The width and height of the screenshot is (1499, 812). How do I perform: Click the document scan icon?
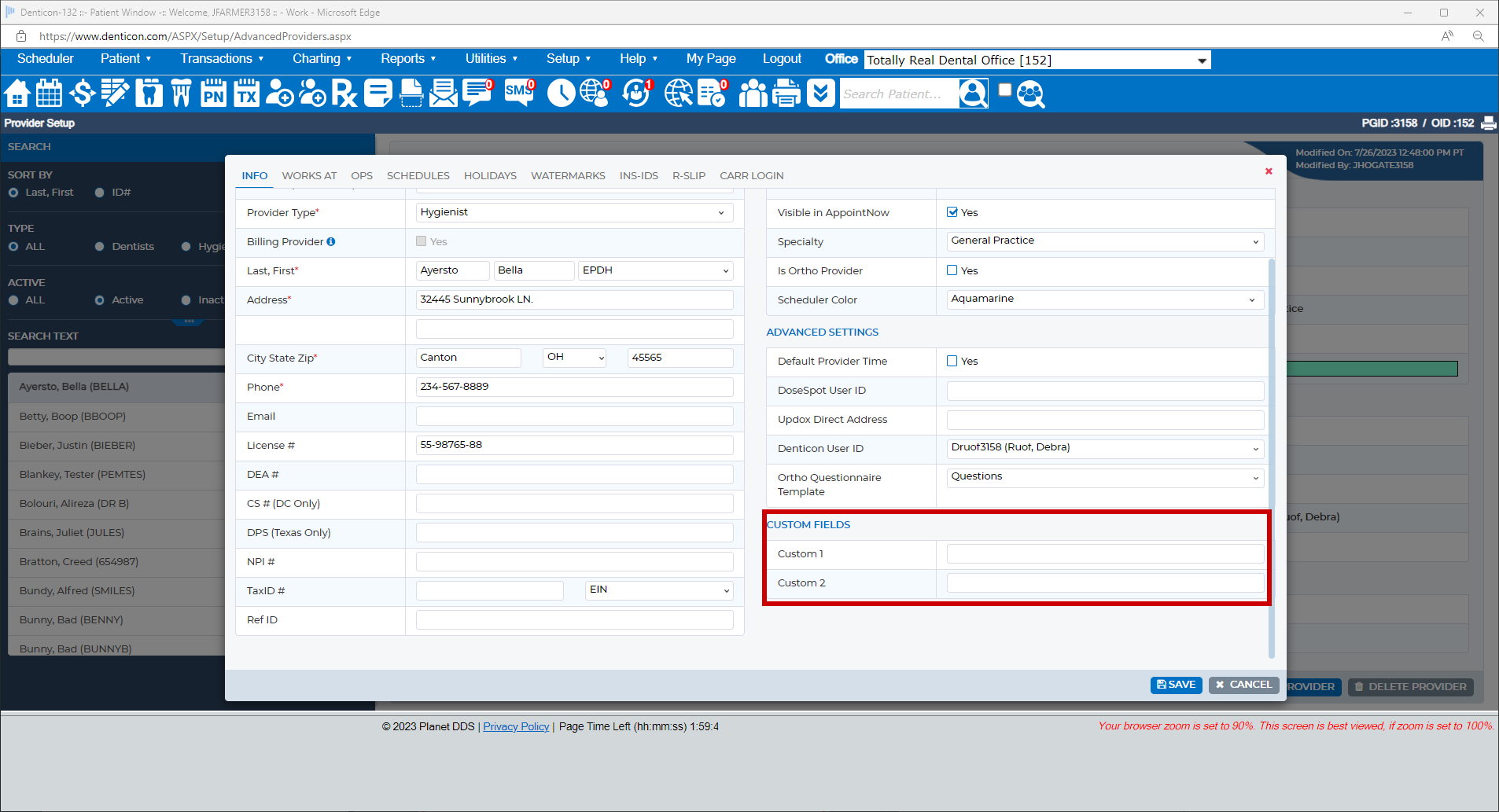[411, 94]
